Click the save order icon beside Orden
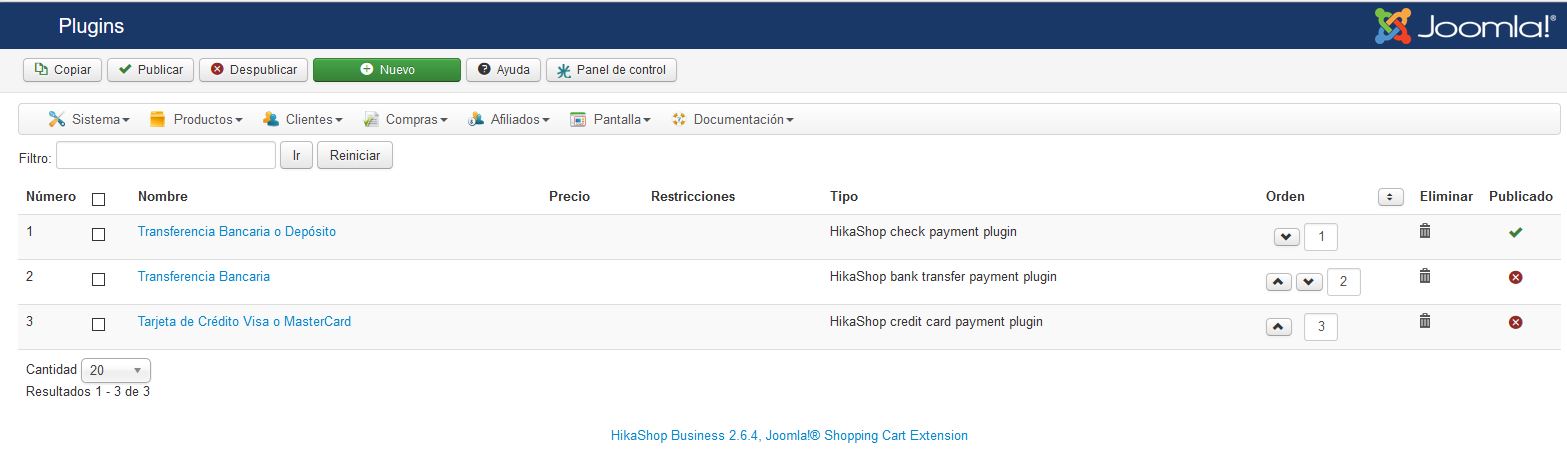Viewport: 1567px width, 458px height. point(1390,197)
